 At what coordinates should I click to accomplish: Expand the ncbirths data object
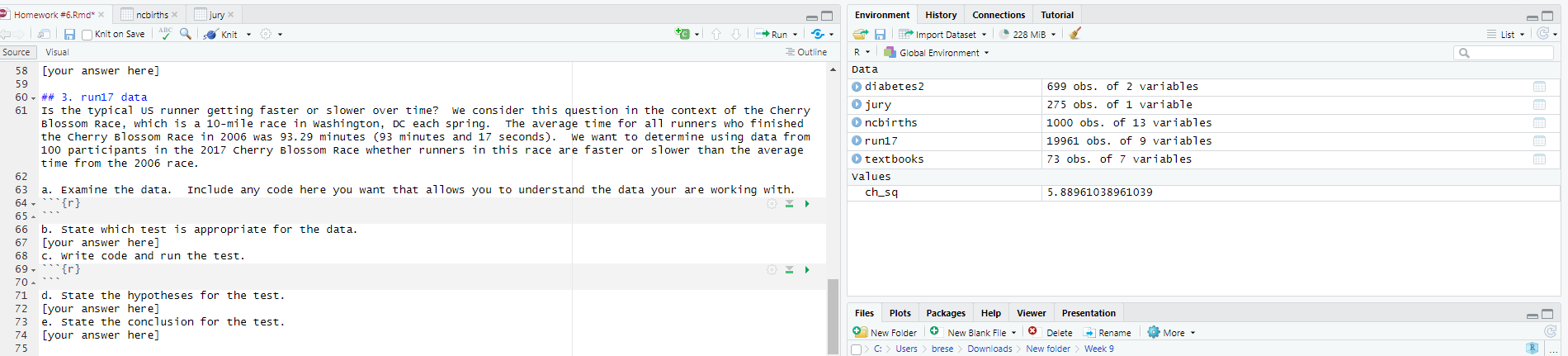pos(857,122)
